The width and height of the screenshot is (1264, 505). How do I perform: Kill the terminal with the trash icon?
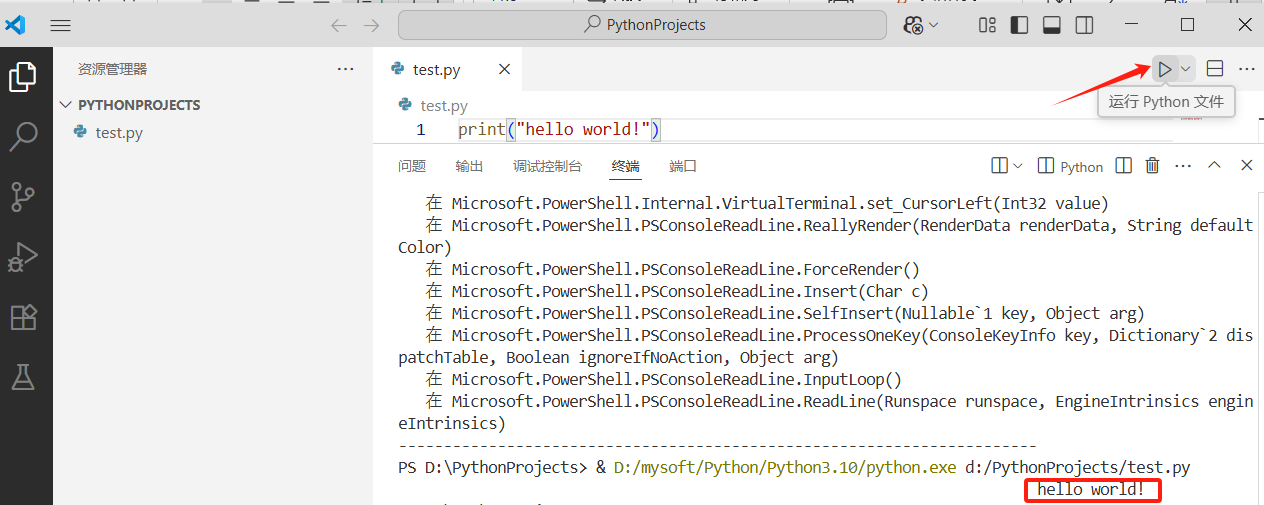pos(1152,166)
